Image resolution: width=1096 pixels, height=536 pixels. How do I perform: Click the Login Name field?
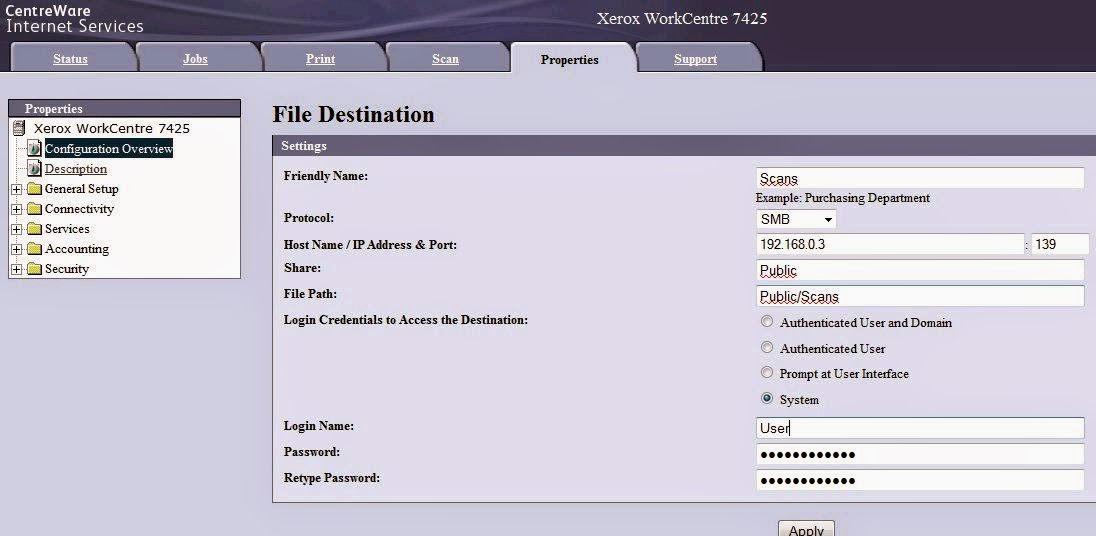coord(920,428)
